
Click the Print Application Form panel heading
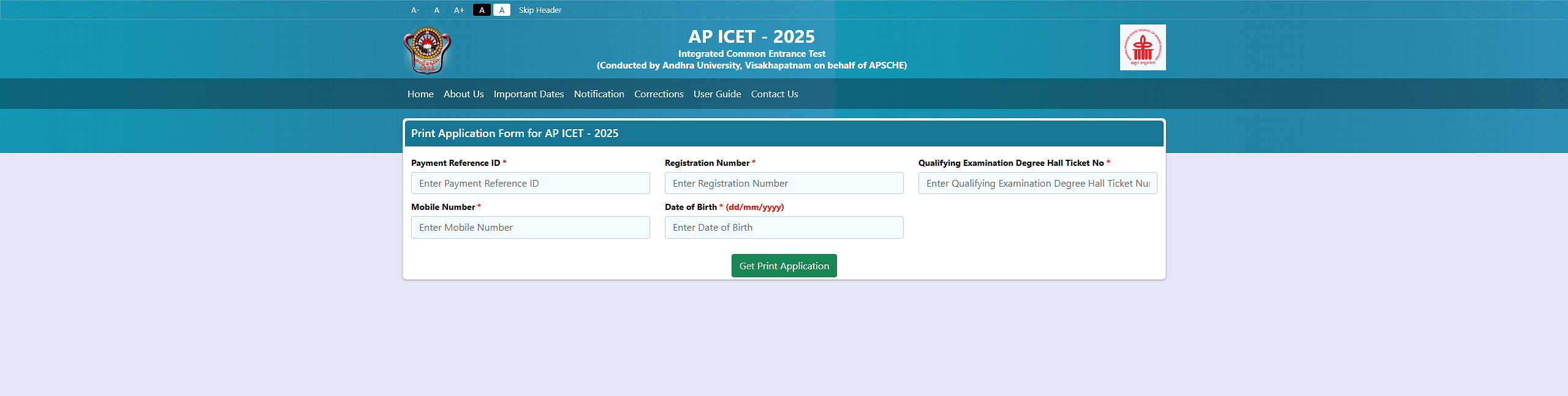click(515, 133)
